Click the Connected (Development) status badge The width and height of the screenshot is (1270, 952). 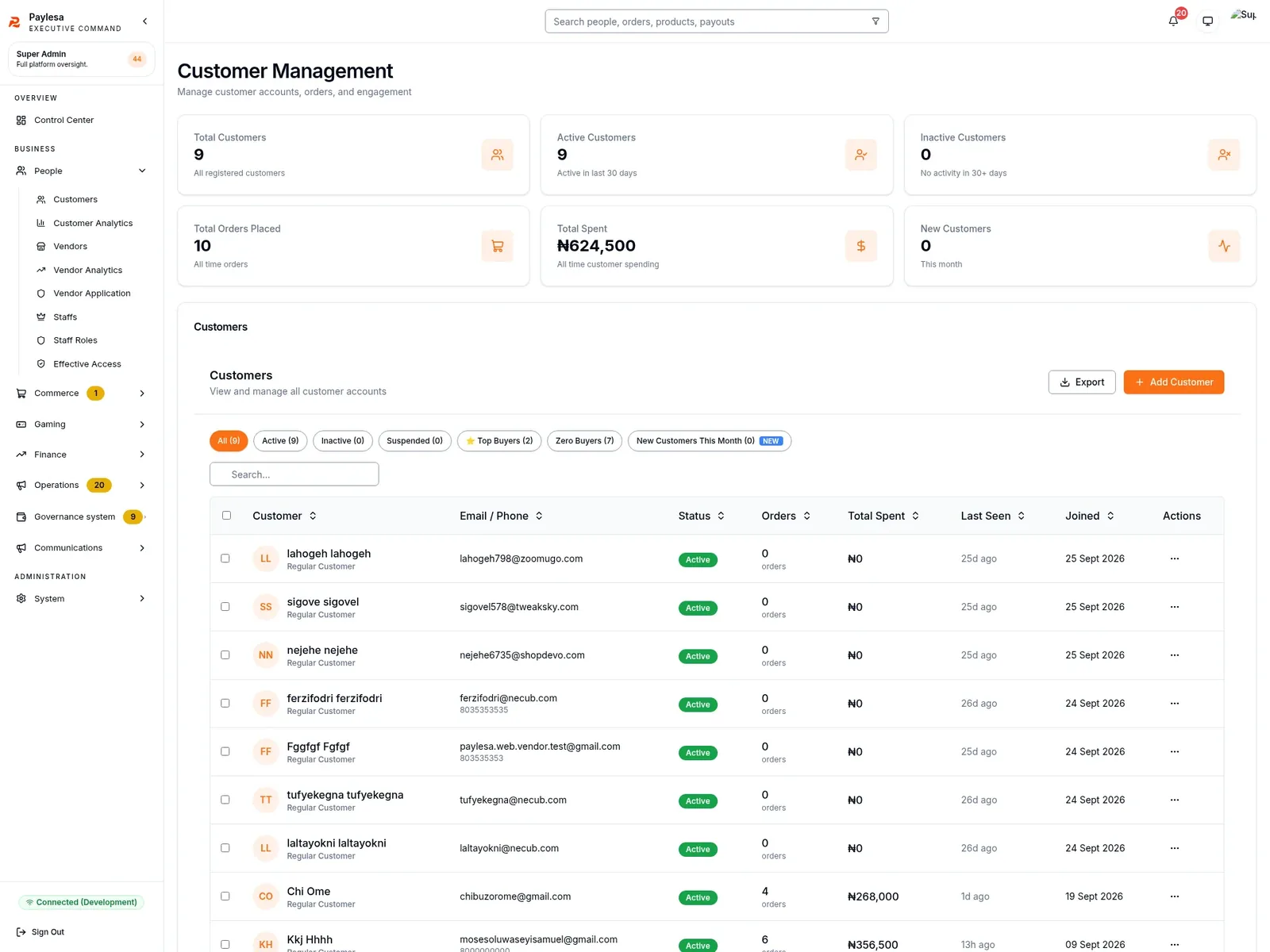(x=82, y=903)
